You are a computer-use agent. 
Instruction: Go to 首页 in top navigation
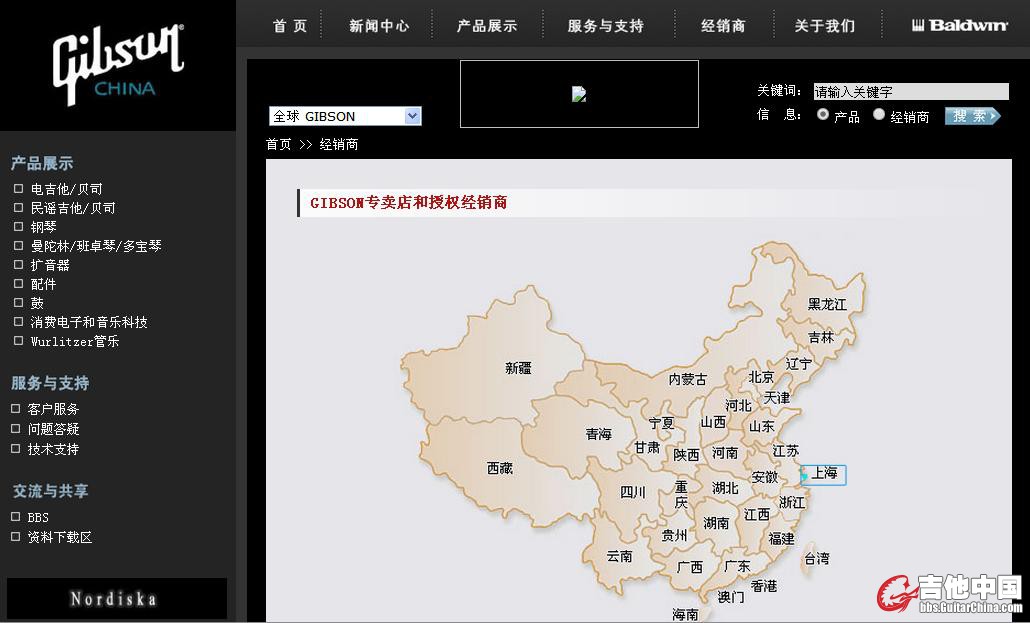click(x=290, y=26)
